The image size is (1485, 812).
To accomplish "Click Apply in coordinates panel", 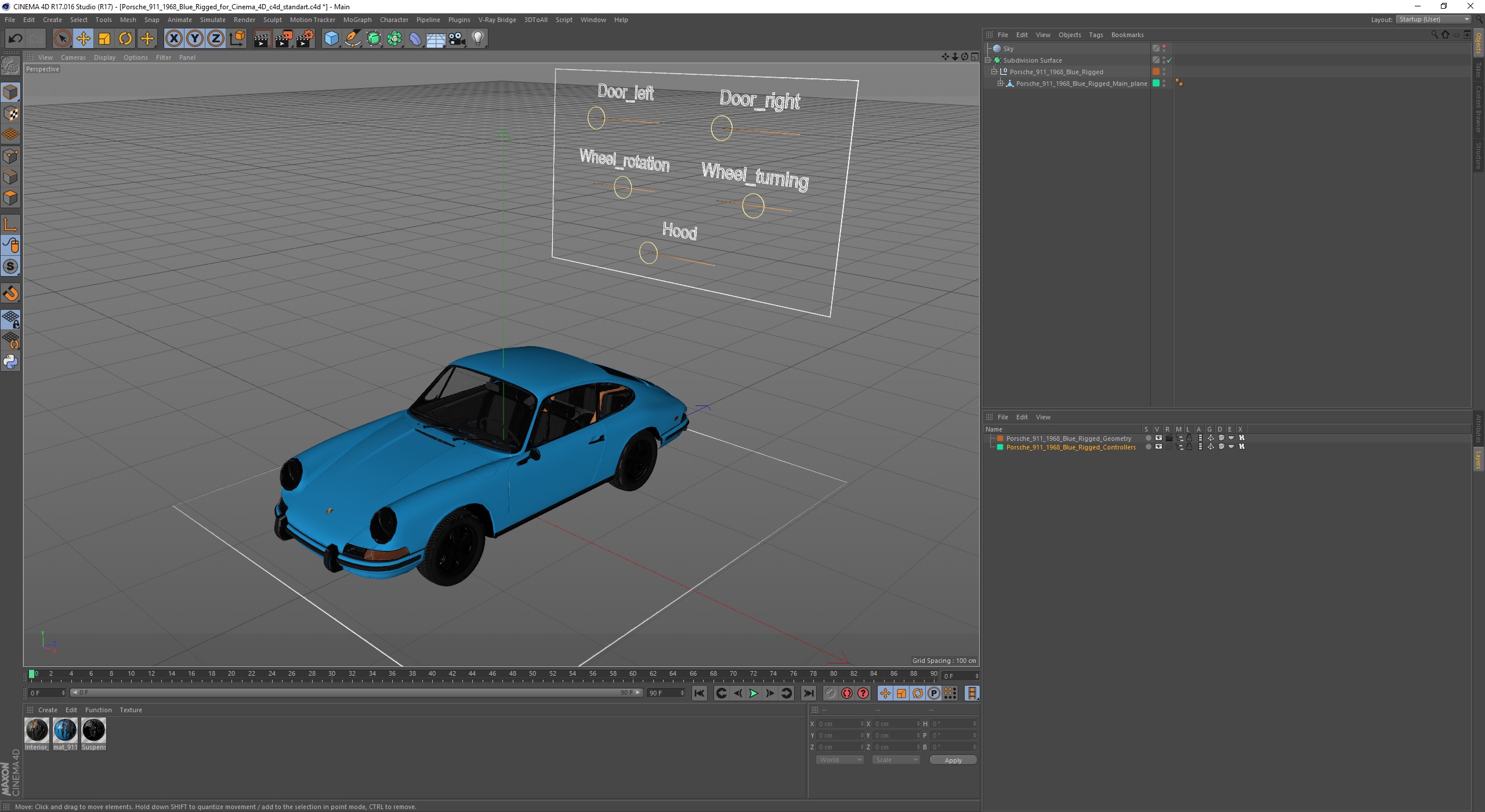I will tap(953, 760).
